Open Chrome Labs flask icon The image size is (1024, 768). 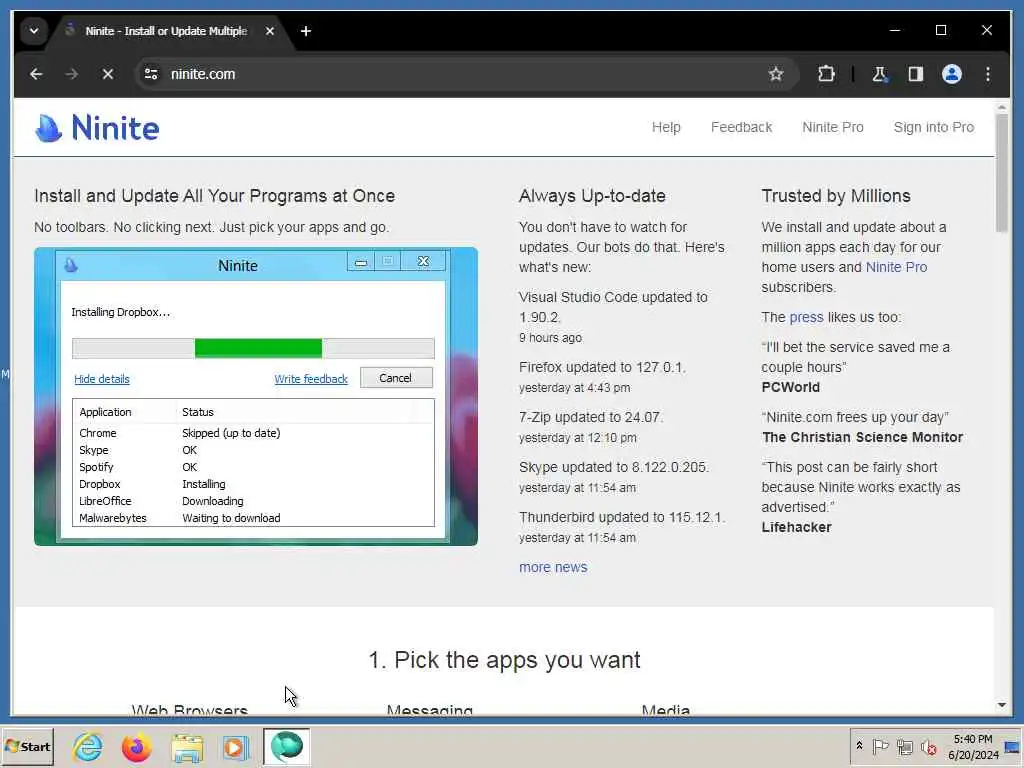tap(880, 74)
